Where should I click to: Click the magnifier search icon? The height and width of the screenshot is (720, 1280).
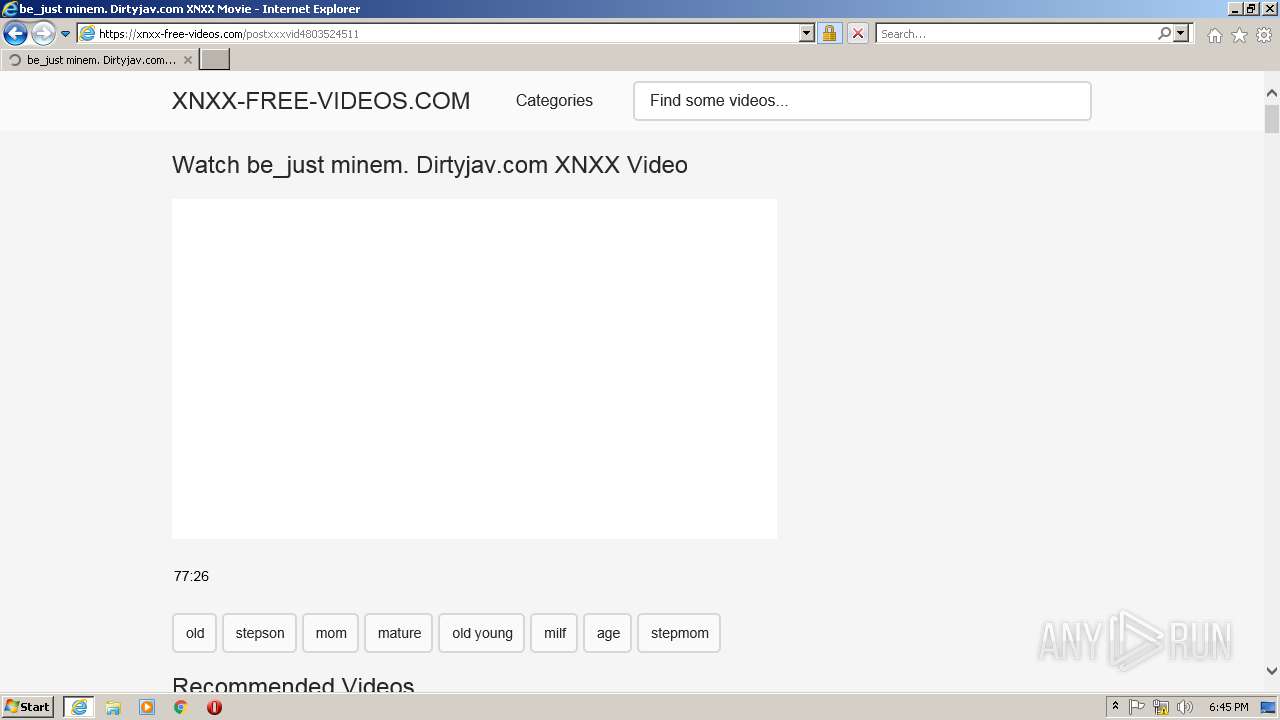tap(1164, 33)
